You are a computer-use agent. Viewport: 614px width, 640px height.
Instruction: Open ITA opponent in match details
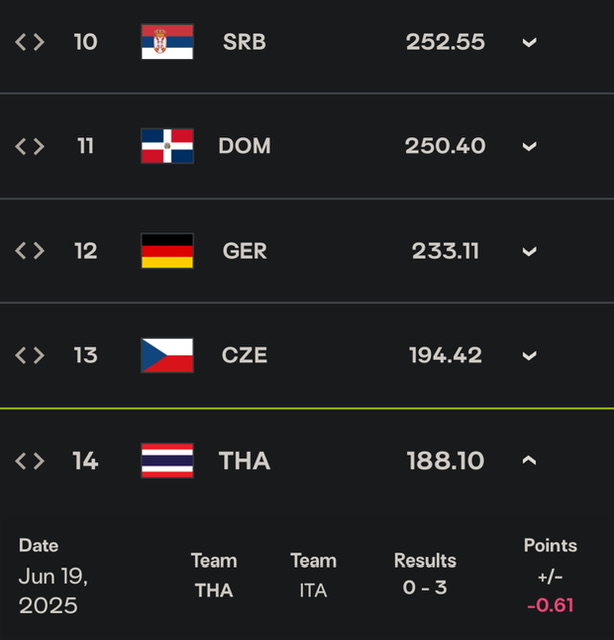point(313,590)
